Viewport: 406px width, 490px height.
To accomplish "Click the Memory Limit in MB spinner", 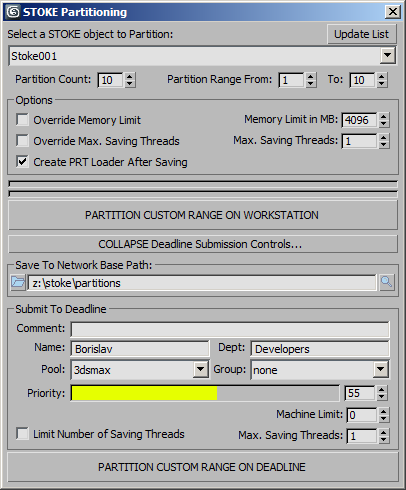I will point(384,120).
